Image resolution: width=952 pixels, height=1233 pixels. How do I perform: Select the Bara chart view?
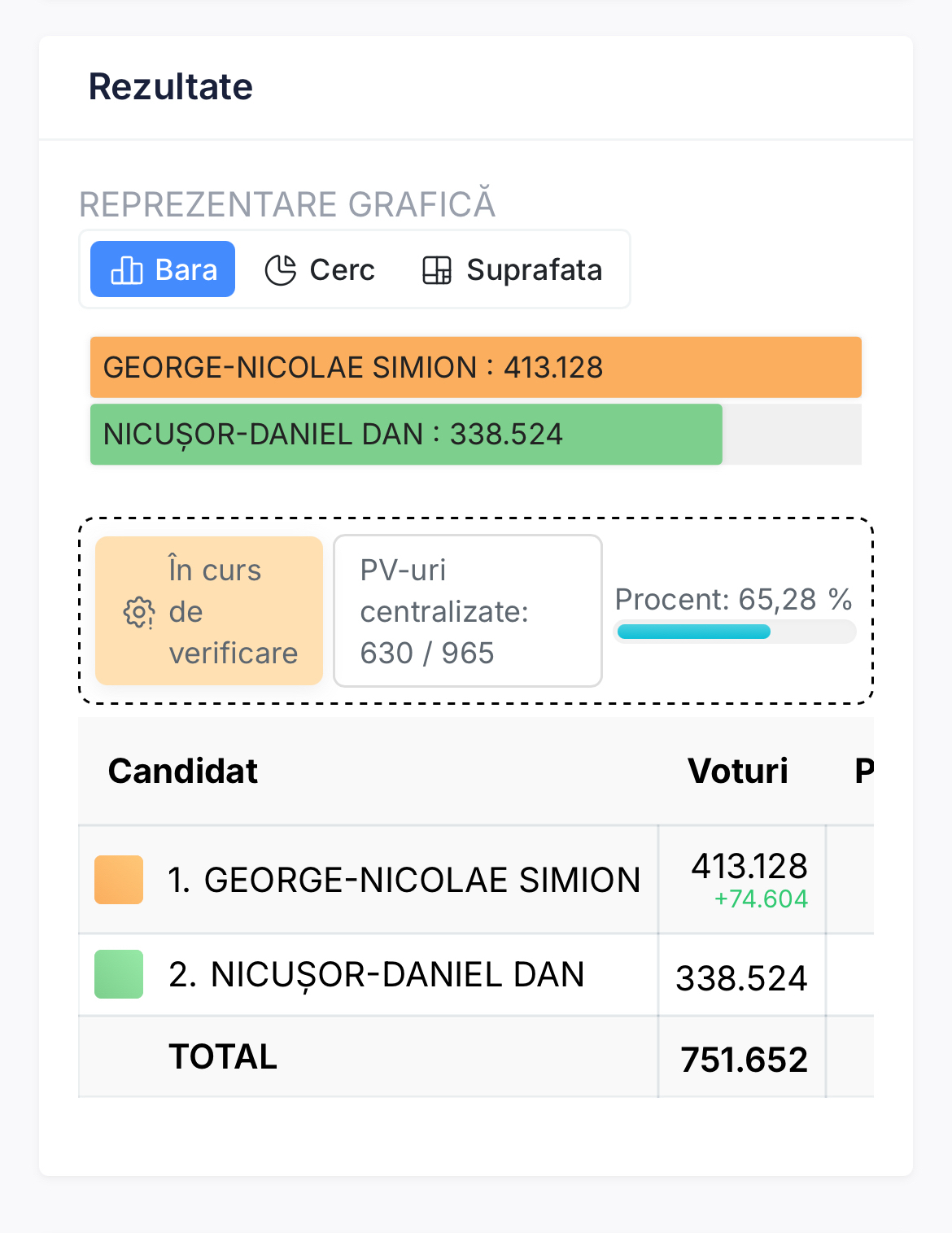click(164, 269)
